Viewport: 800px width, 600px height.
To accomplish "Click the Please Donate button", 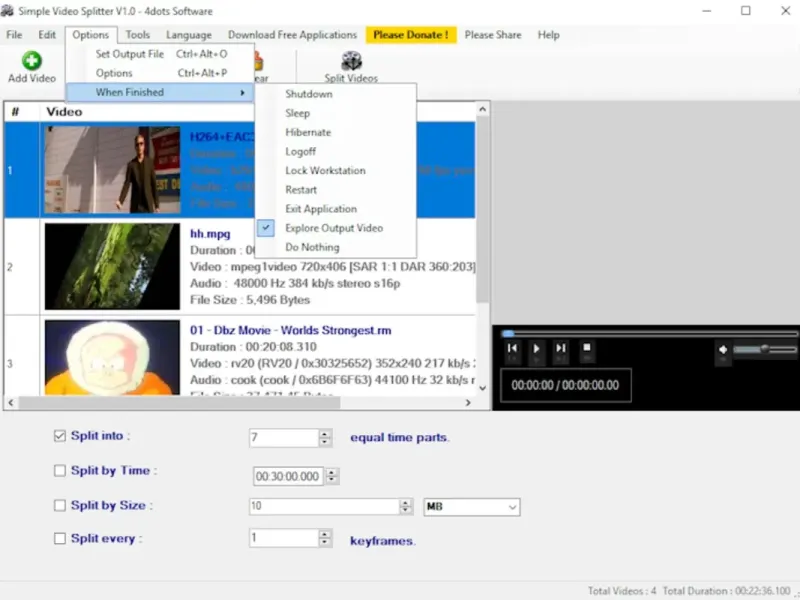I will (411, 35).
